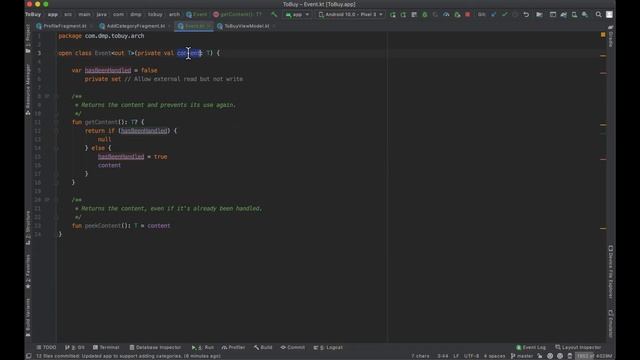This screenshot has width=640, height=360.
Task: Click the arch breadcrumb in the navigation bar
Action: [x=174, y=15]
